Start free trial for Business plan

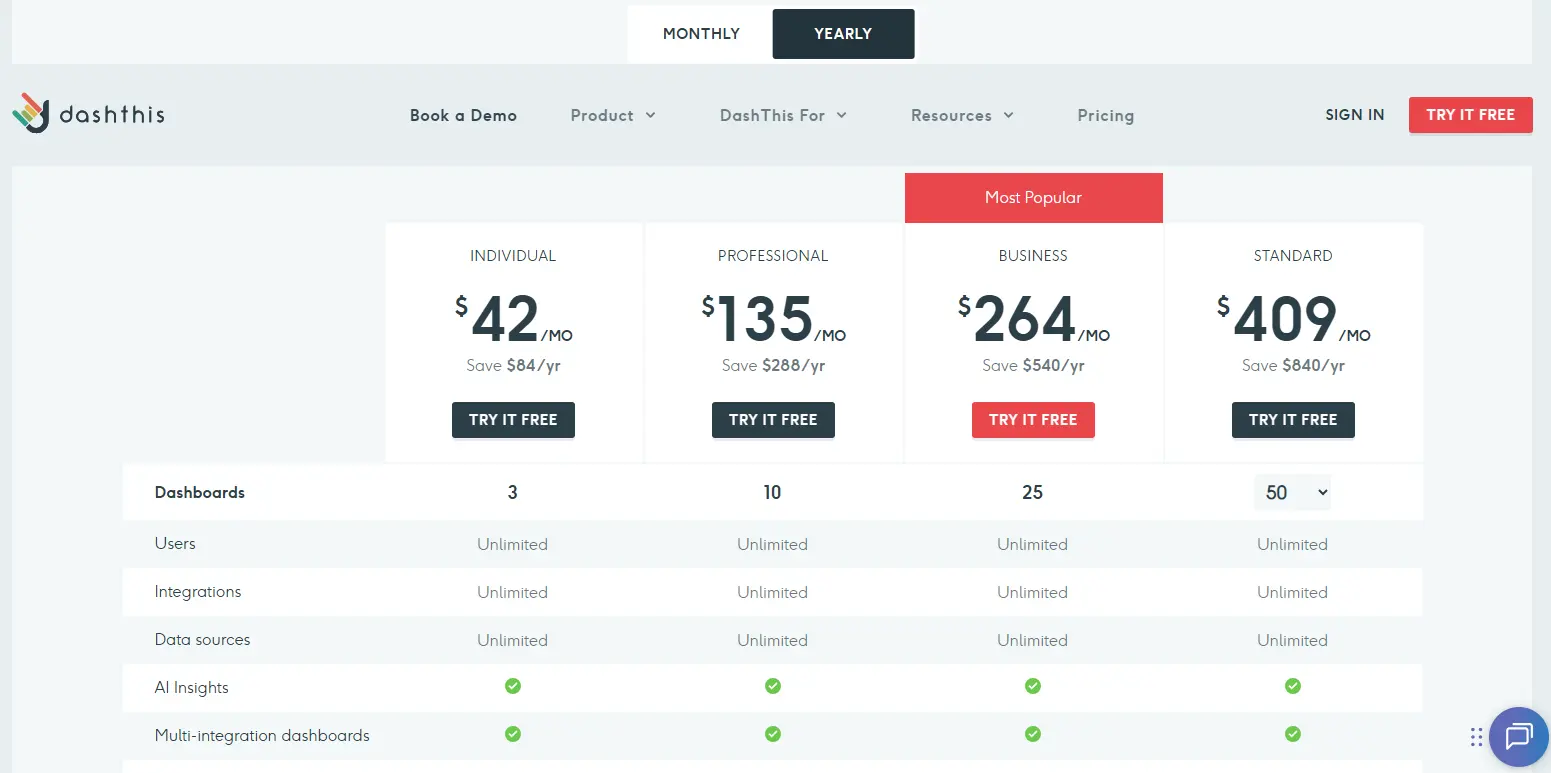pyautogui.click(x=1032, y=420)
